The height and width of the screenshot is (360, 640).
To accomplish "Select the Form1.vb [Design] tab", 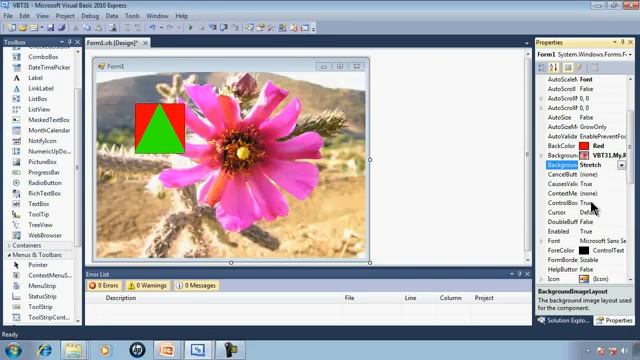I will point(113,42).
